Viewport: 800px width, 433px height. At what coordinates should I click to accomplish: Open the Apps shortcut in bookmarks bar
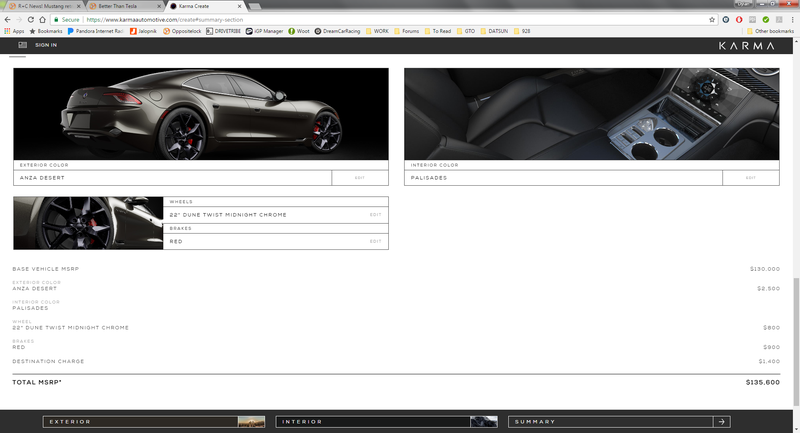click(x=14, y=31)
